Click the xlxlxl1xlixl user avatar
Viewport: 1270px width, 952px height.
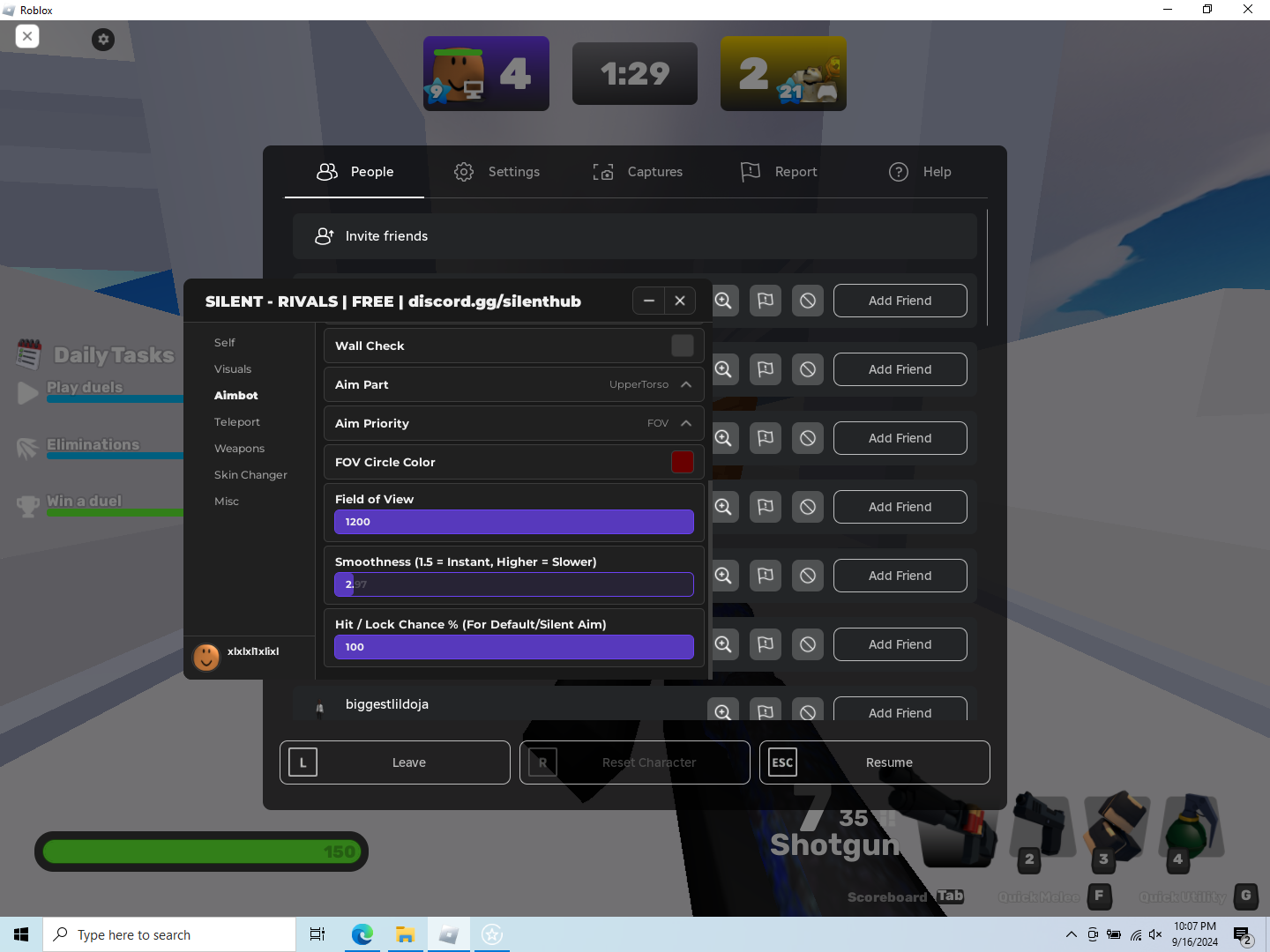(x=206, y=657)
